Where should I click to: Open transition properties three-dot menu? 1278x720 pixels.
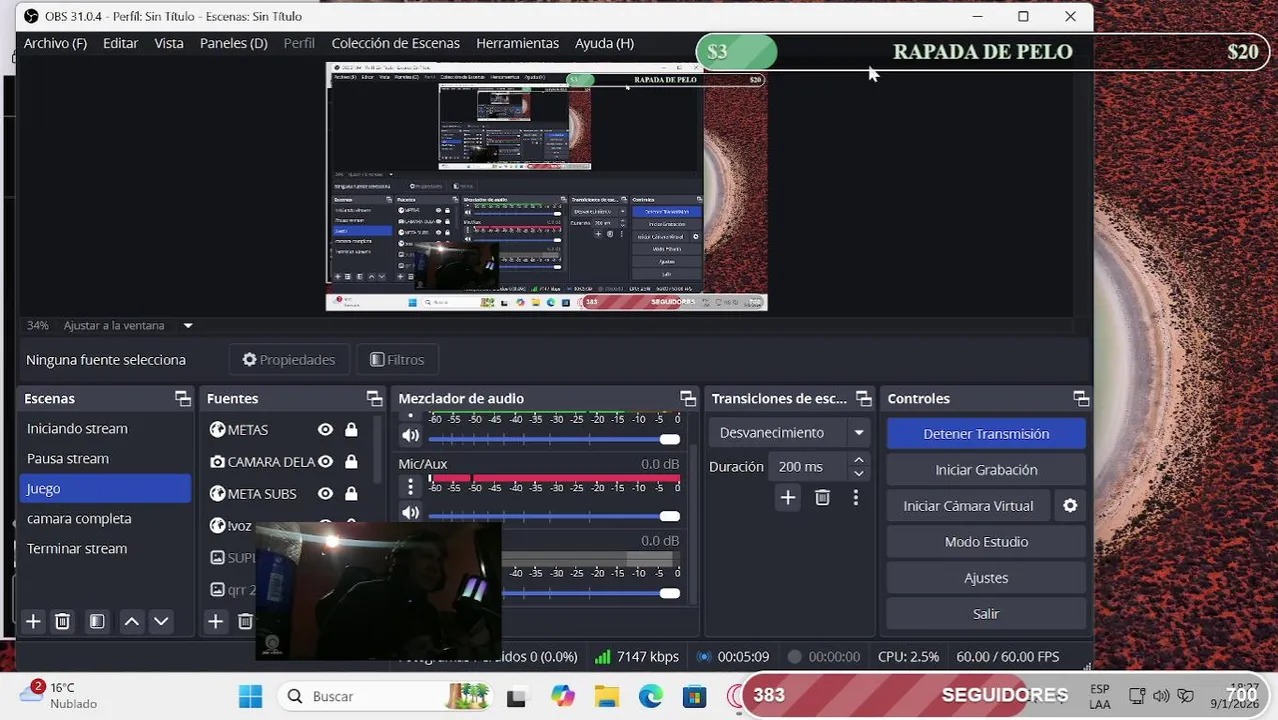(855, 497)
